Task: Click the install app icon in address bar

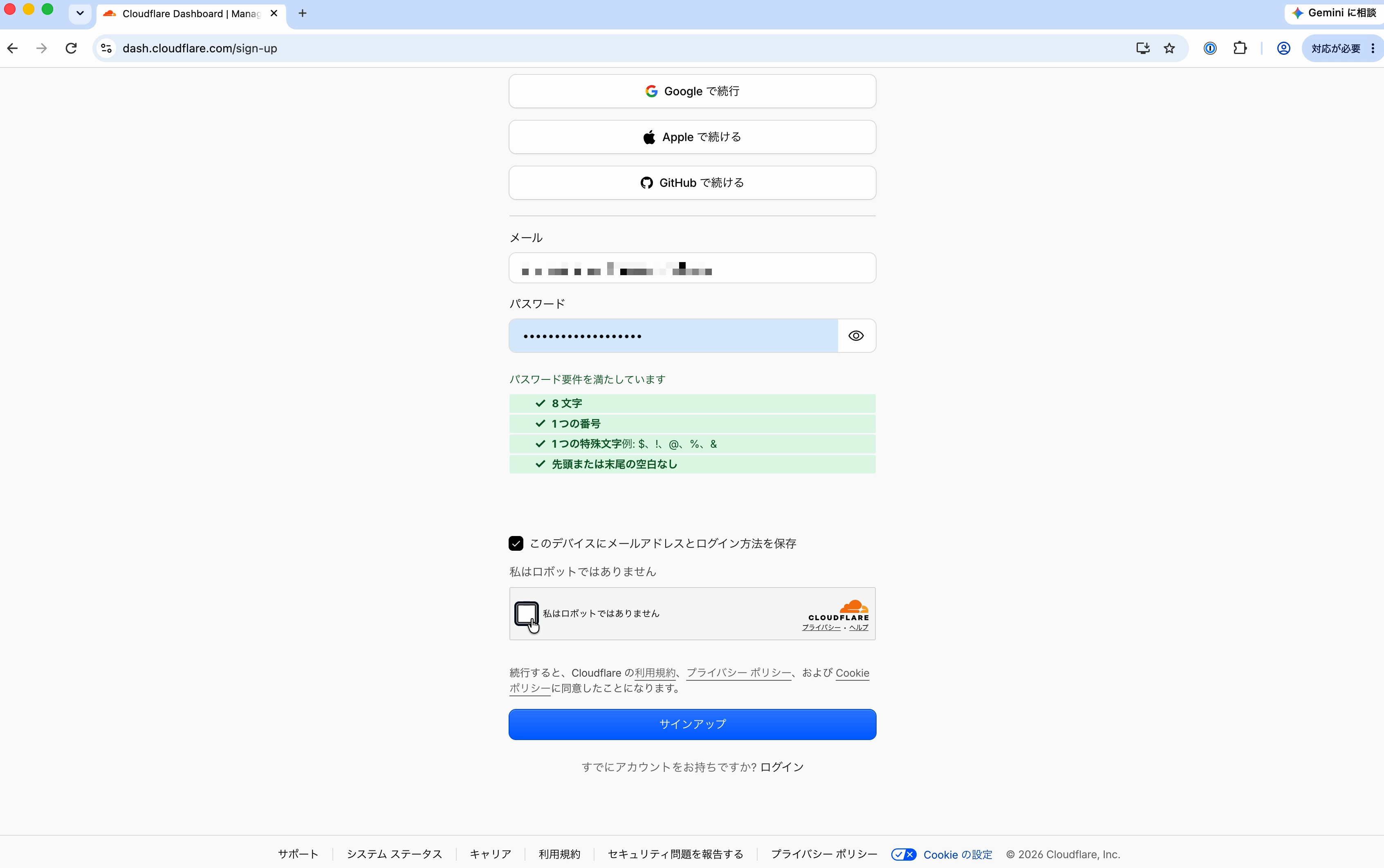Action: click(x=1142, y=48)
